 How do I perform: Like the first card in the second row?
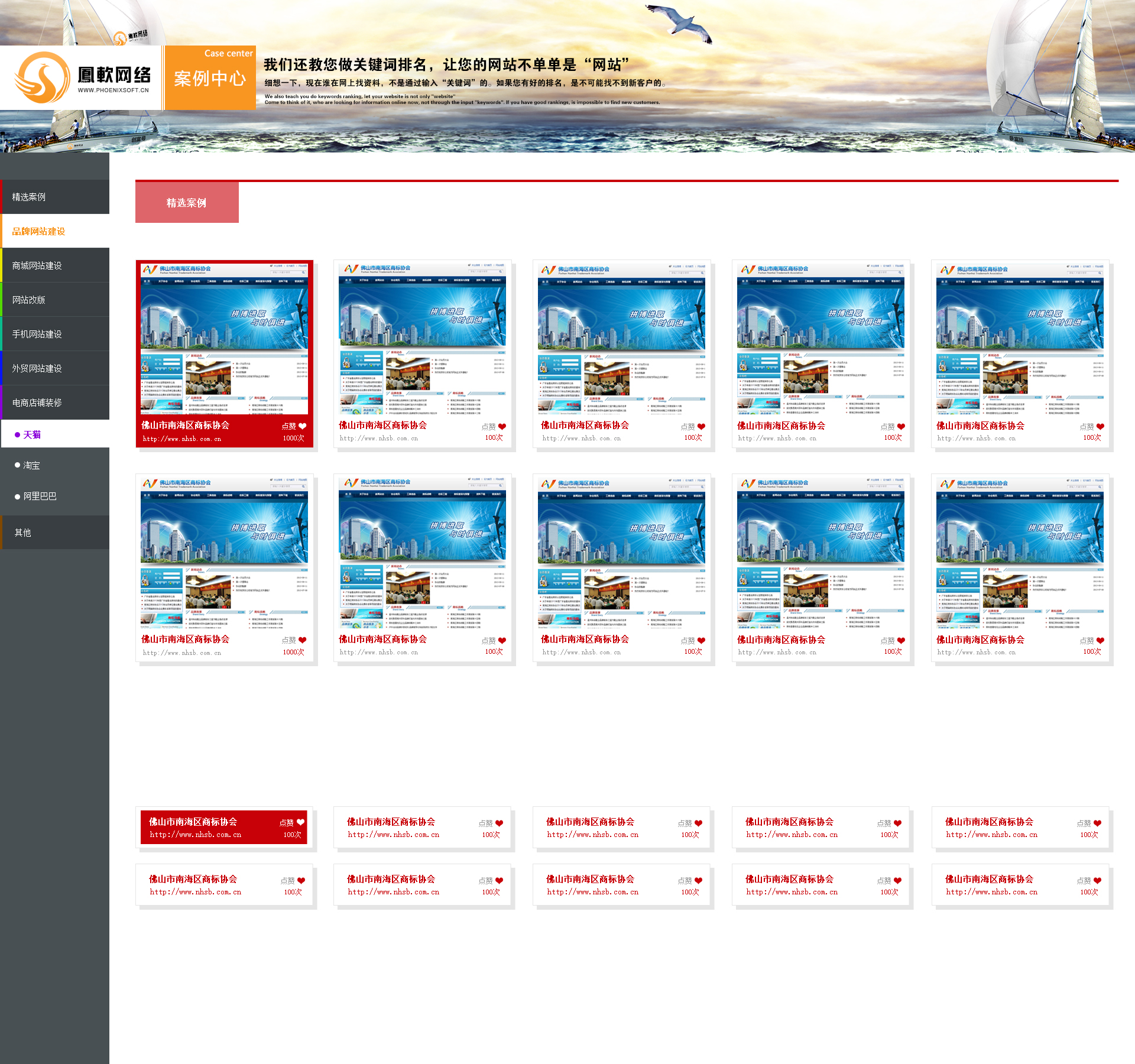coord(303,640)
